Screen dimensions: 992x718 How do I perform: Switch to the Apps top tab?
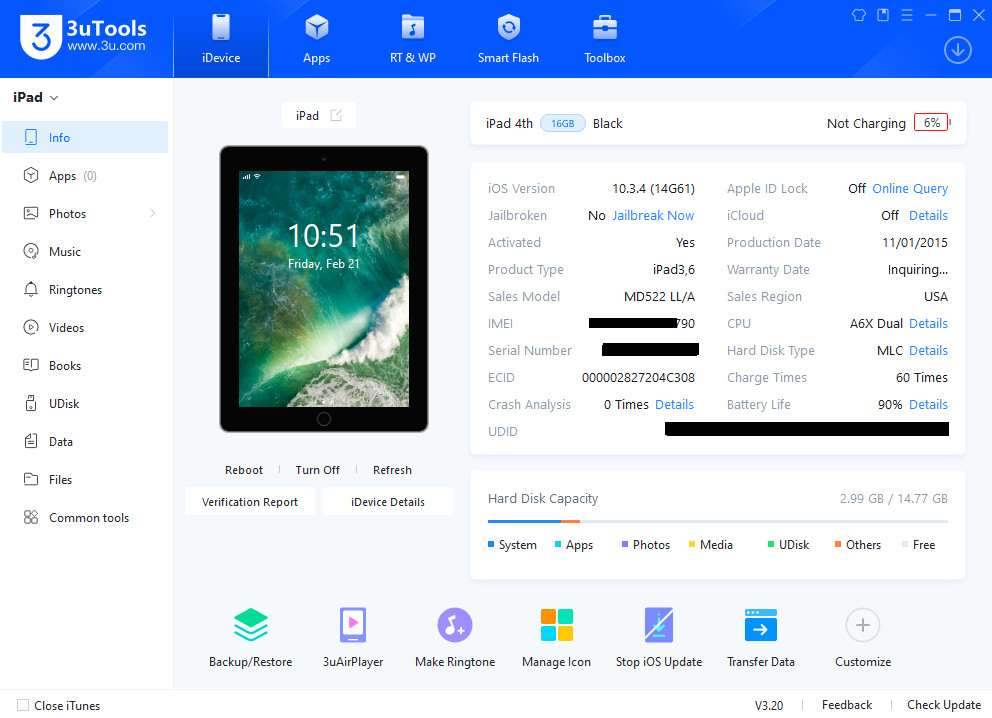[316, 39]
